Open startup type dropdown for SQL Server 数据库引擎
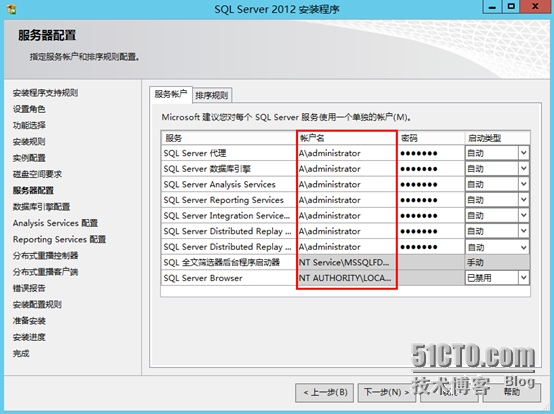 pos(524,168)
